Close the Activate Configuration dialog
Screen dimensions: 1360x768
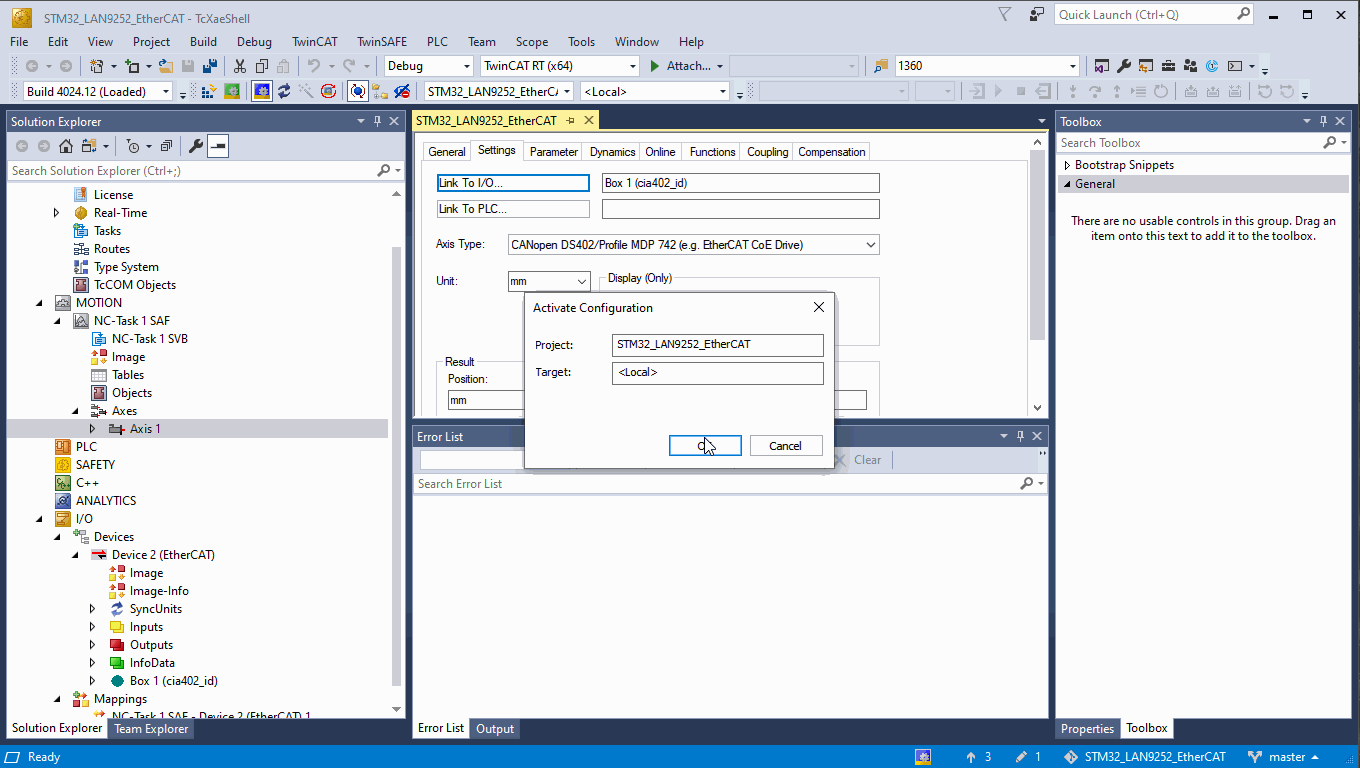click(819, 308)
